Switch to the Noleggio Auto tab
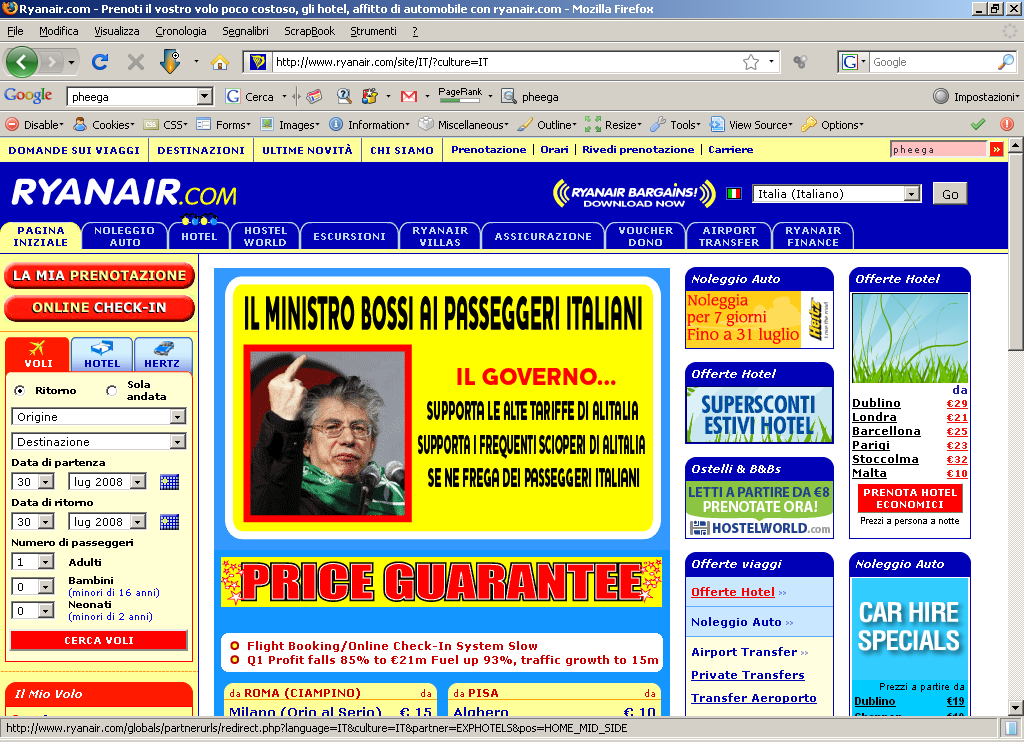 pos(125,236)
